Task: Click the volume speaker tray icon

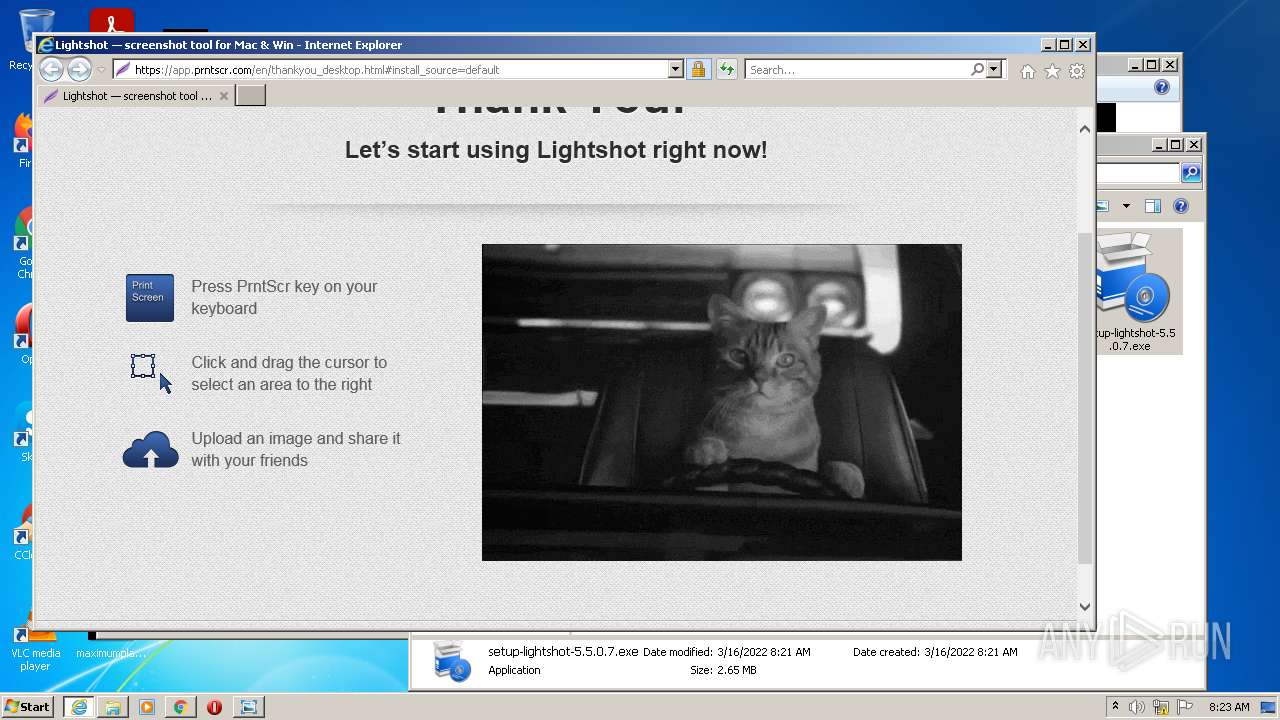Action: click(x=1137, y=707)
